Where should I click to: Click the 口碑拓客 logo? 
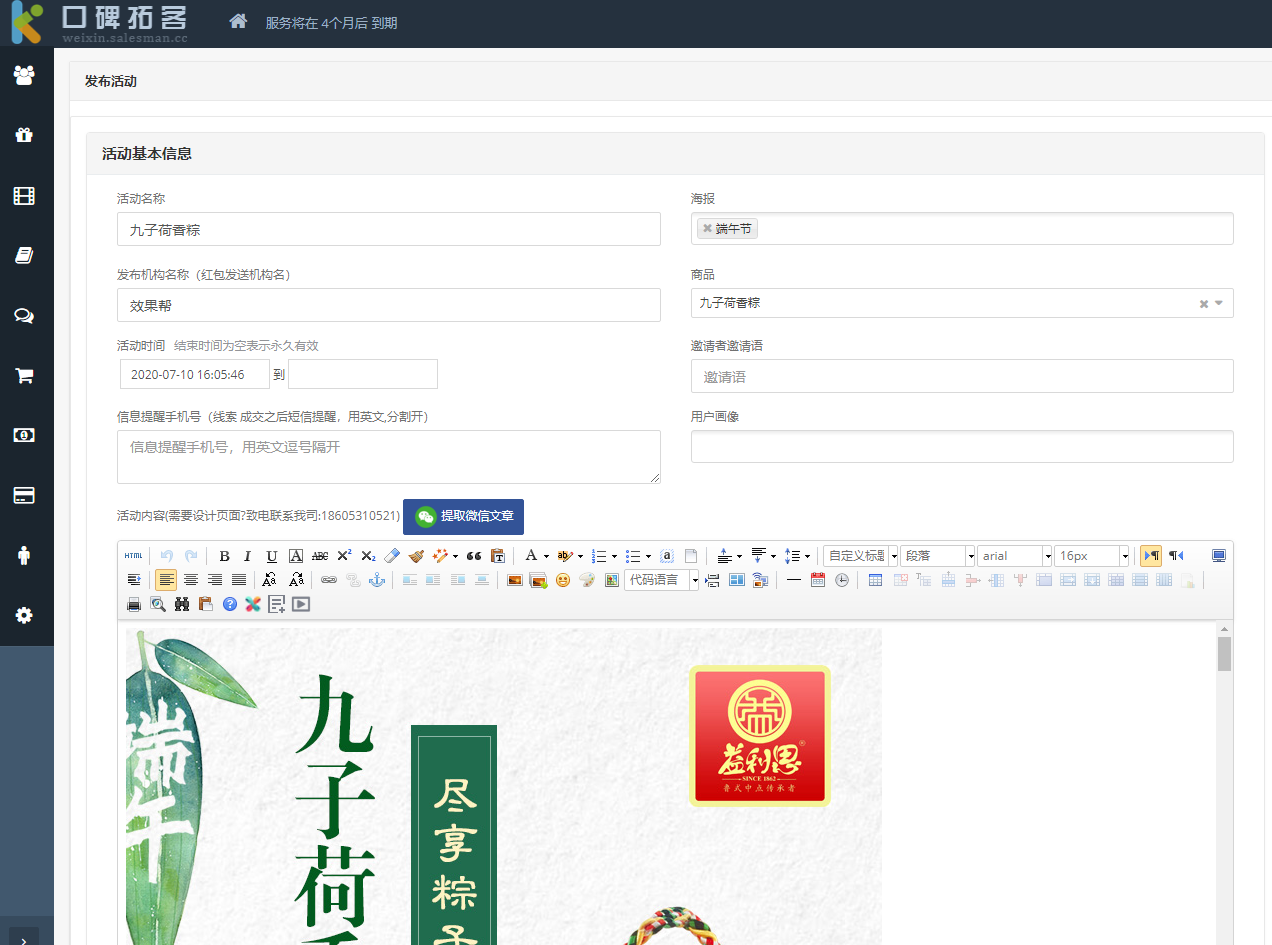tap(100, 23)
